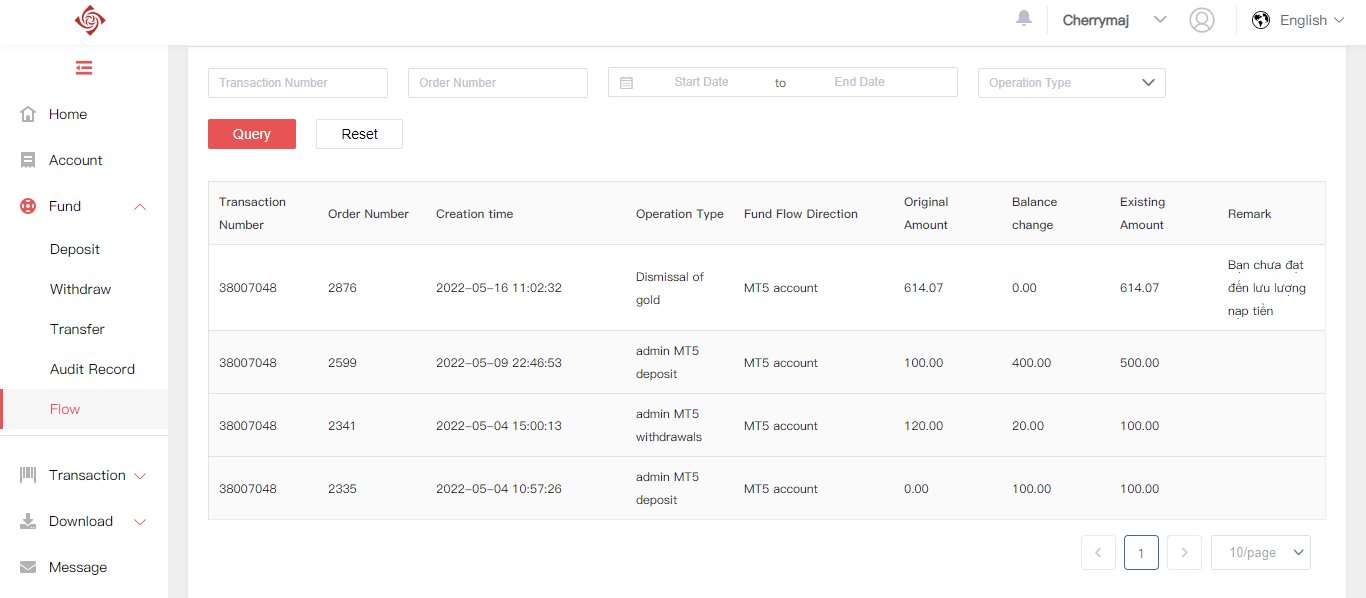Screen dimensions: 1366x598
Task: Expand the Transaction menu section
Action: [84, 475]
